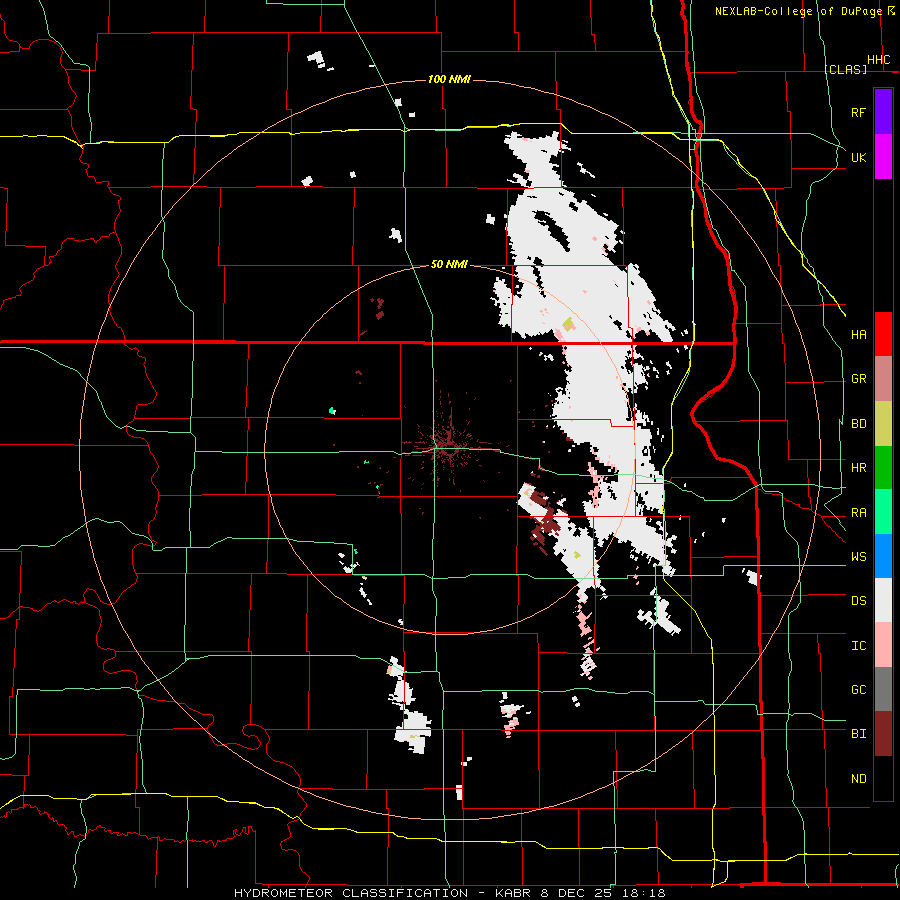Screen dimensions: 900x900
Task: Click the BI legend label
Action: tap(858, 734)
